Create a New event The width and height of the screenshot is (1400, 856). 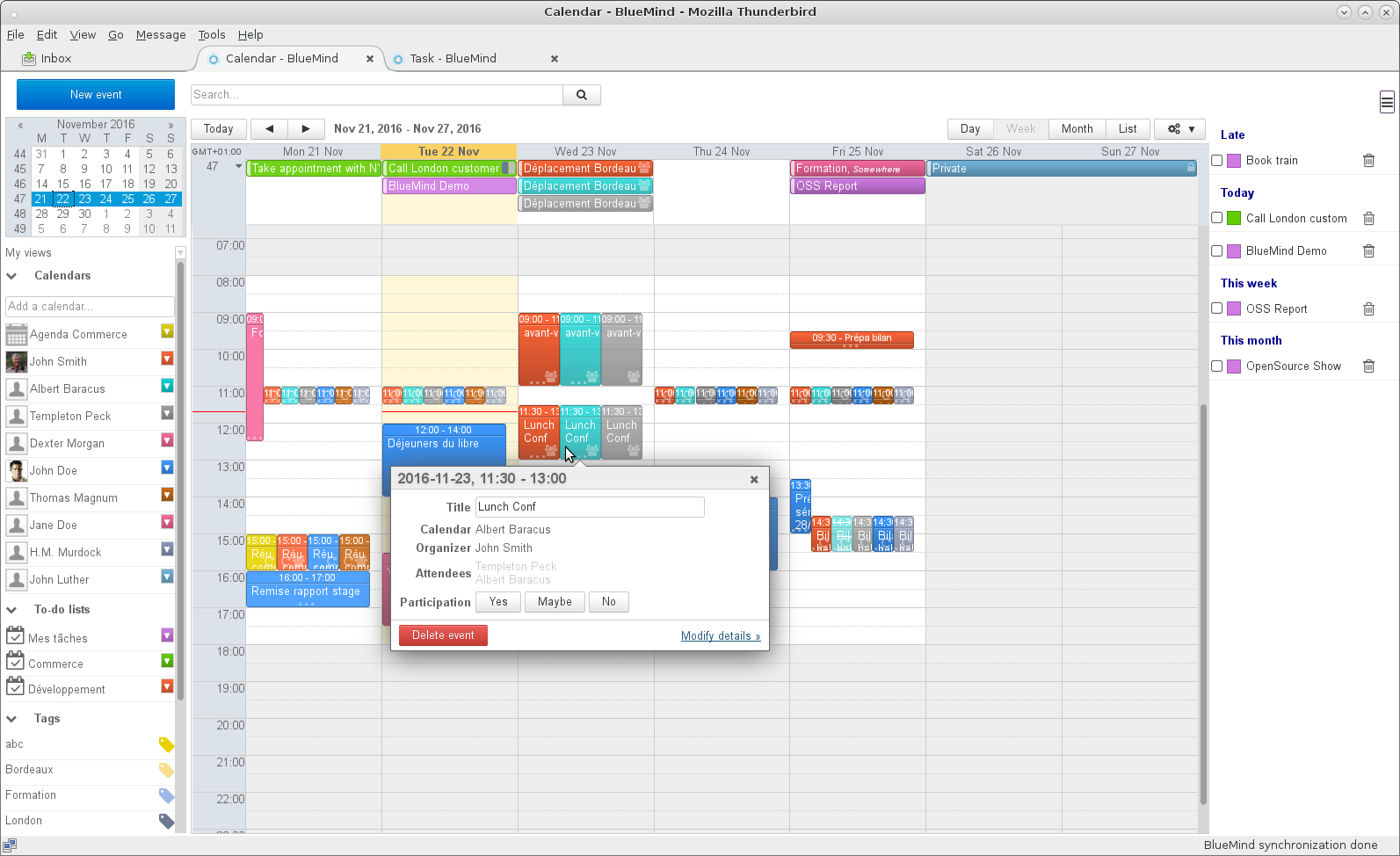(x=96, y=94)
